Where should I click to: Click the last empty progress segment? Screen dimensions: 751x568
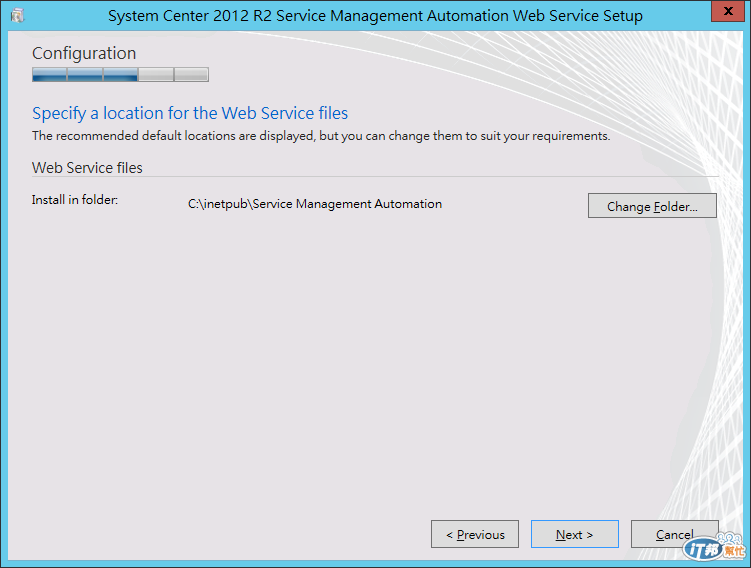[x=190, y=75]
